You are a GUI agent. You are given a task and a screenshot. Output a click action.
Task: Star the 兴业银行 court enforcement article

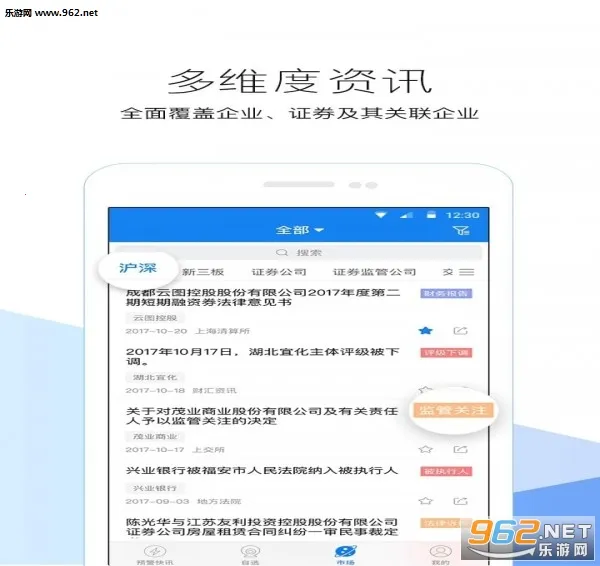(x=425, y=500)
